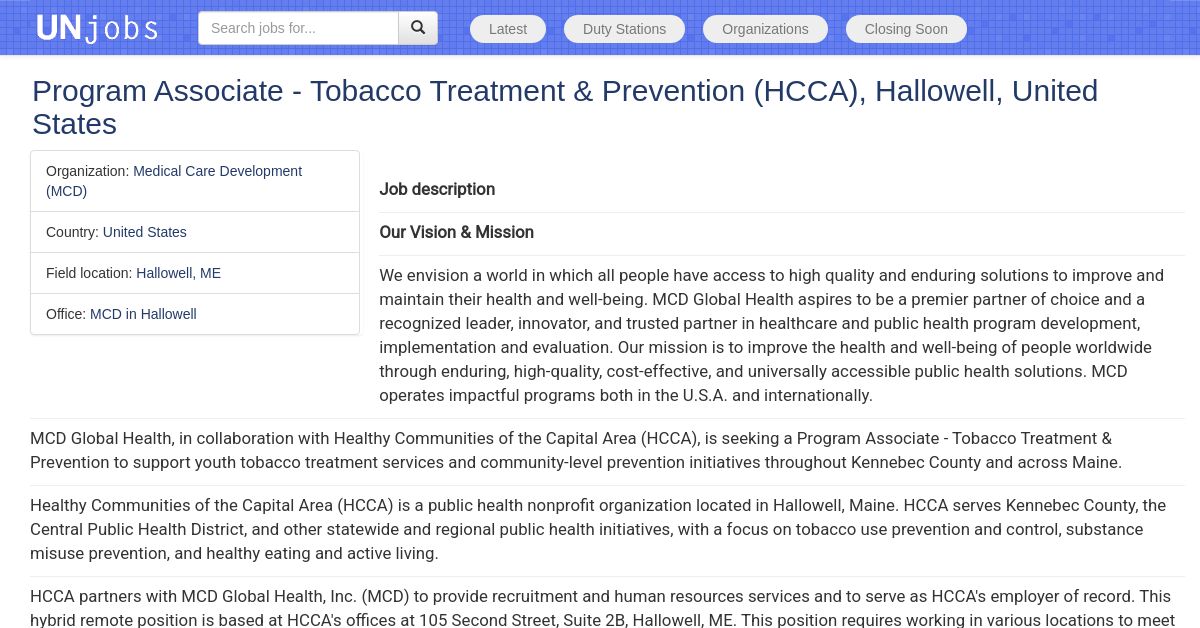Open the Organizations page
This screenshot has width=1200, height=628.
point(765,29)
